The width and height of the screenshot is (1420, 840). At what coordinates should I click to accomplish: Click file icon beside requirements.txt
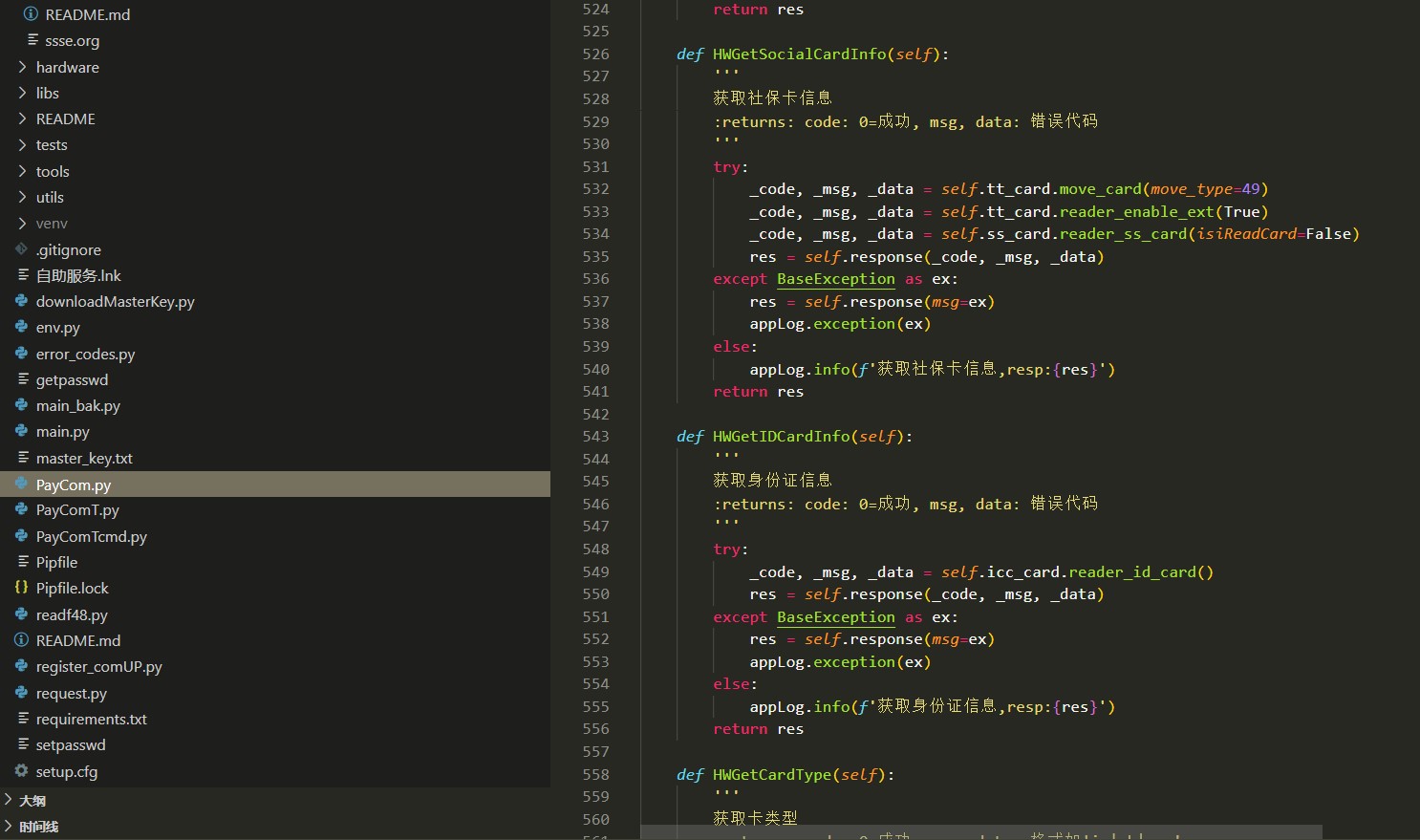(23, 719)
